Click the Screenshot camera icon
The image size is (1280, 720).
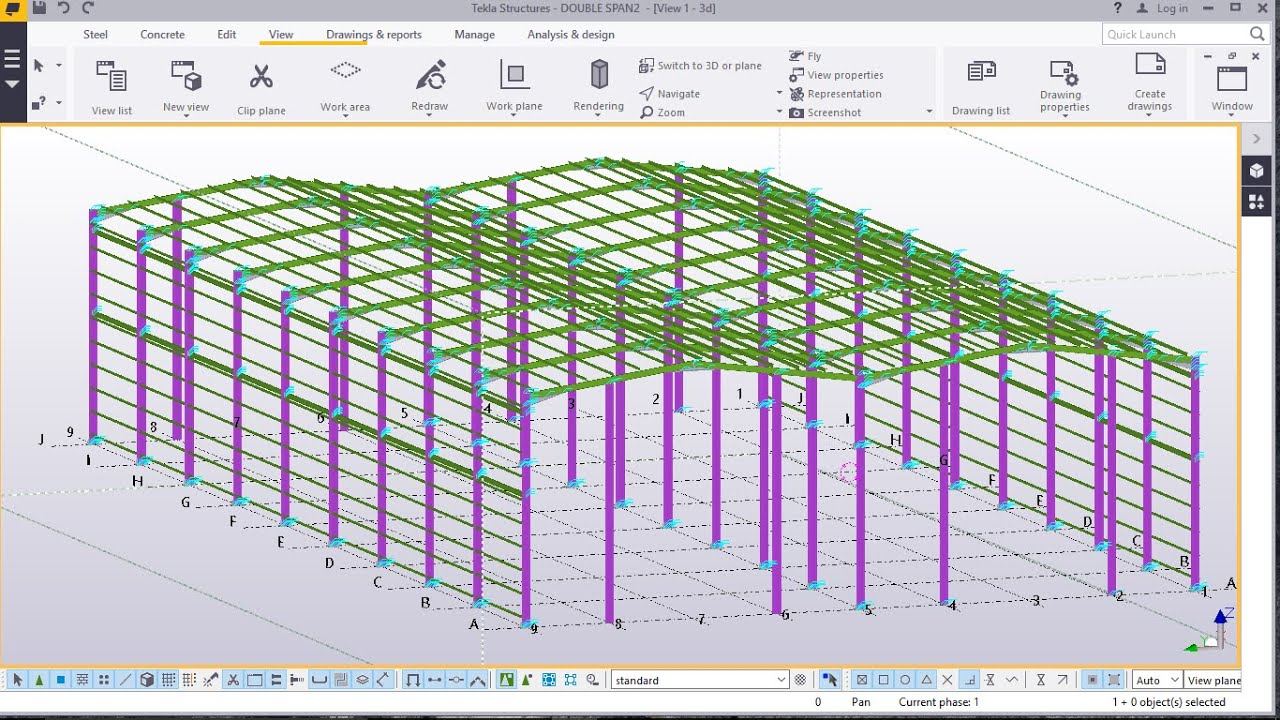click(797, 113)
